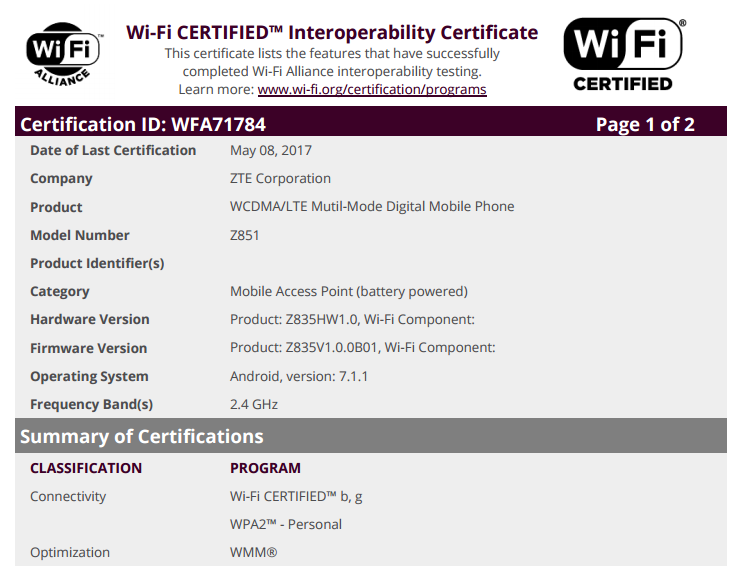The image size is (745, 581).
Task: Open the www.wi-fi.org/certification/programs link
Action: click(x=372, y=89)
